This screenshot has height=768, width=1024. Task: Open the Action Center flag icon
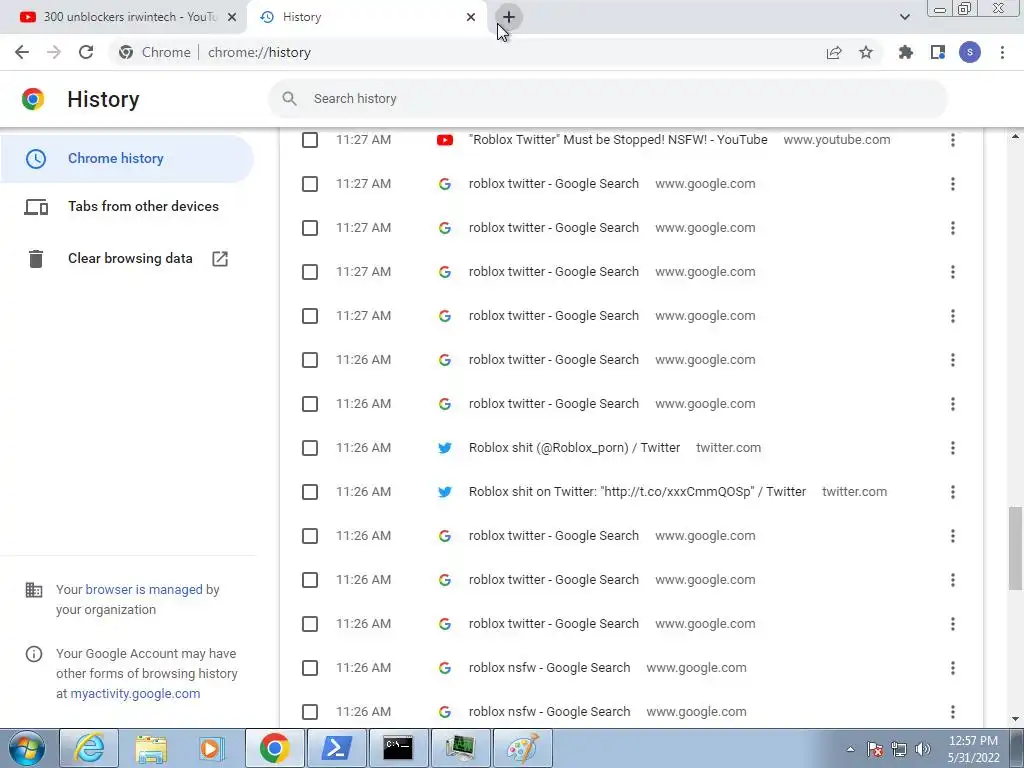click(x=875, y=749)
